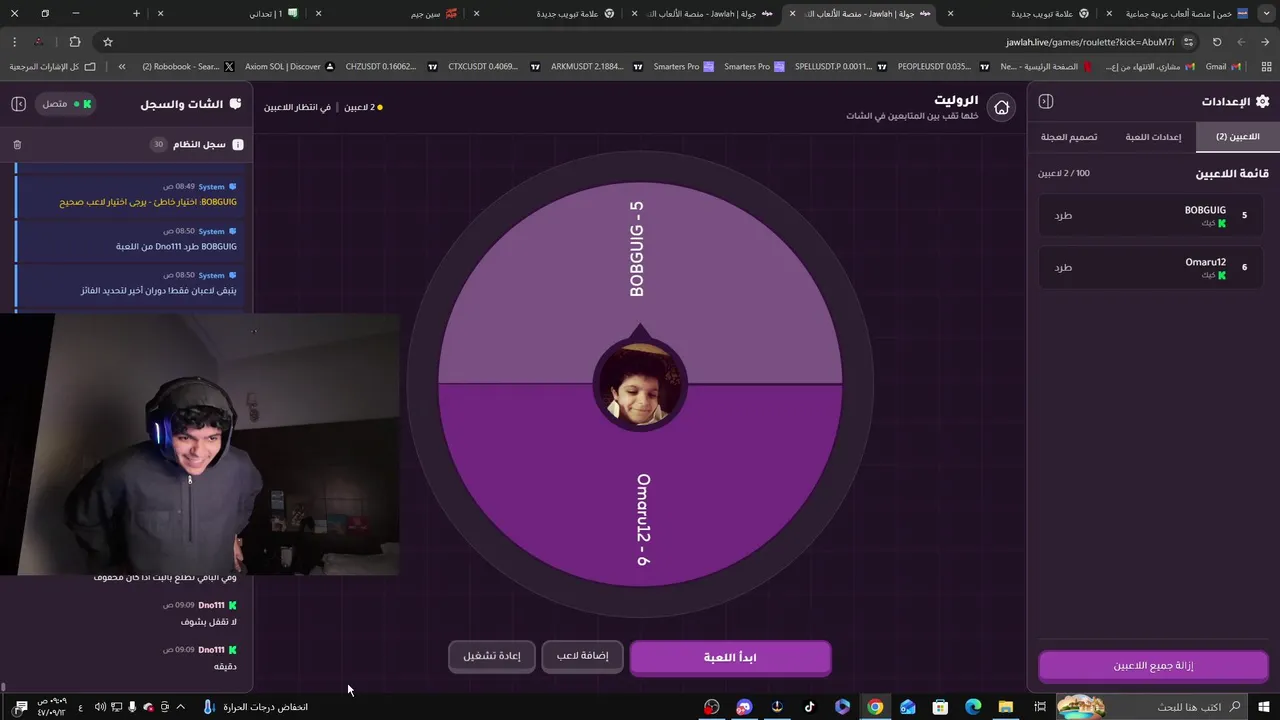This screenshot has height=720, width=1280.
Task: Click the streamer webcam overlay
Action: coord(200,445)
